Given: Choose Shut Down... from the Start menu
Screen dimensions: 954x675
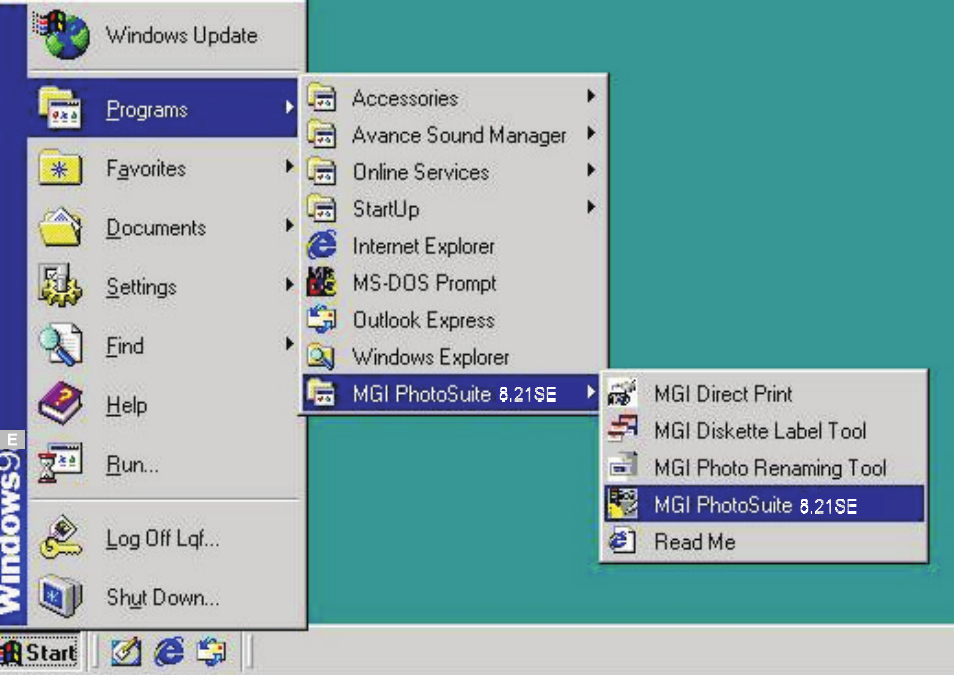Looking at the screenshot, I should tap(163, 596).
